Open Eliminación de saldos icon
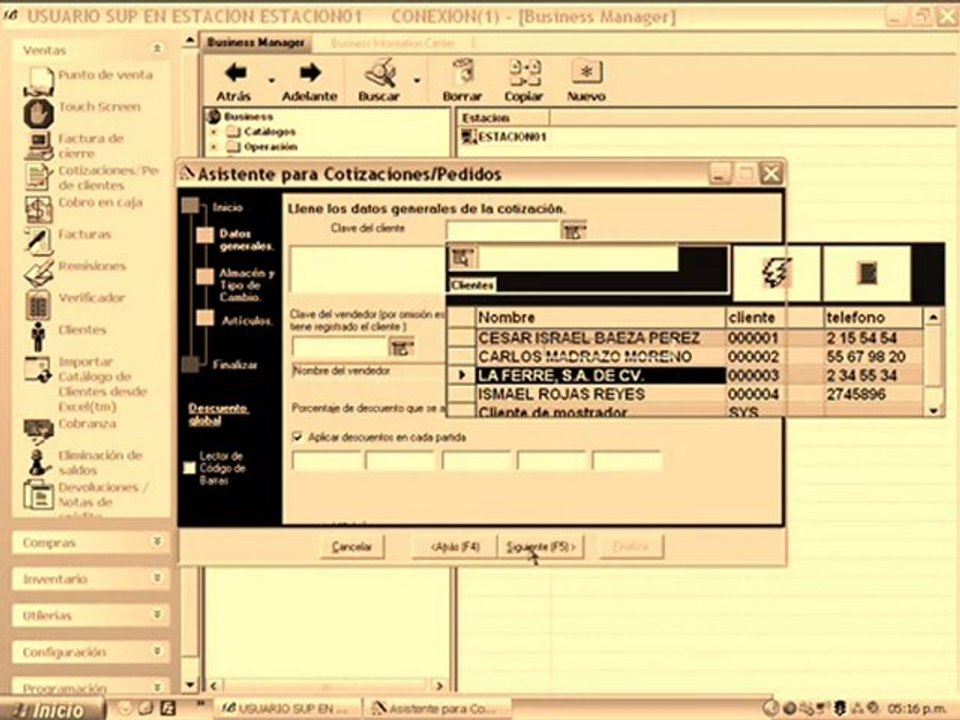Viewport: 960px width, 720px height. point(39,462)
